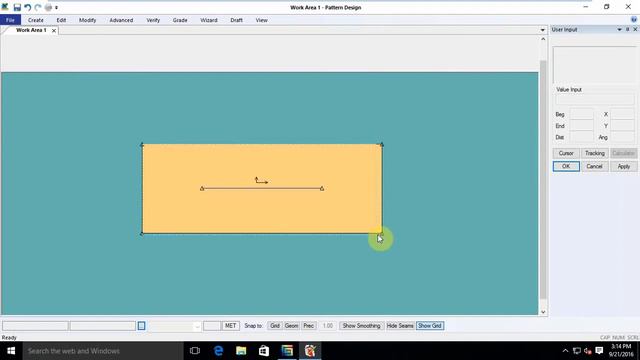Click the Y coordinate input field
The width and height of the screenshot is (640, 360).
pyautogui.click(x=623, y=126)
